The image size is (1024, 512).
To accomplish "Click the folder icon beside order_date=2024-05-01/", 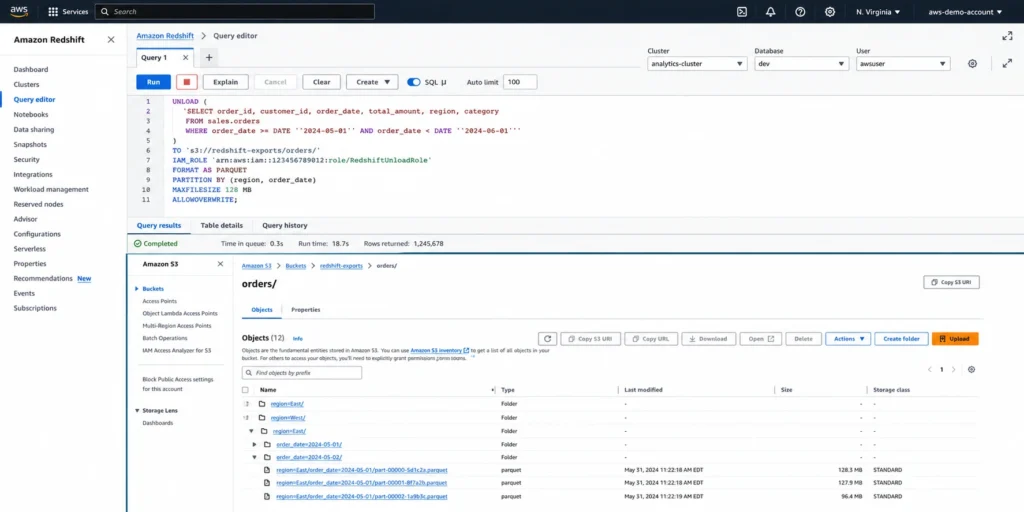I will pos(267,444).
